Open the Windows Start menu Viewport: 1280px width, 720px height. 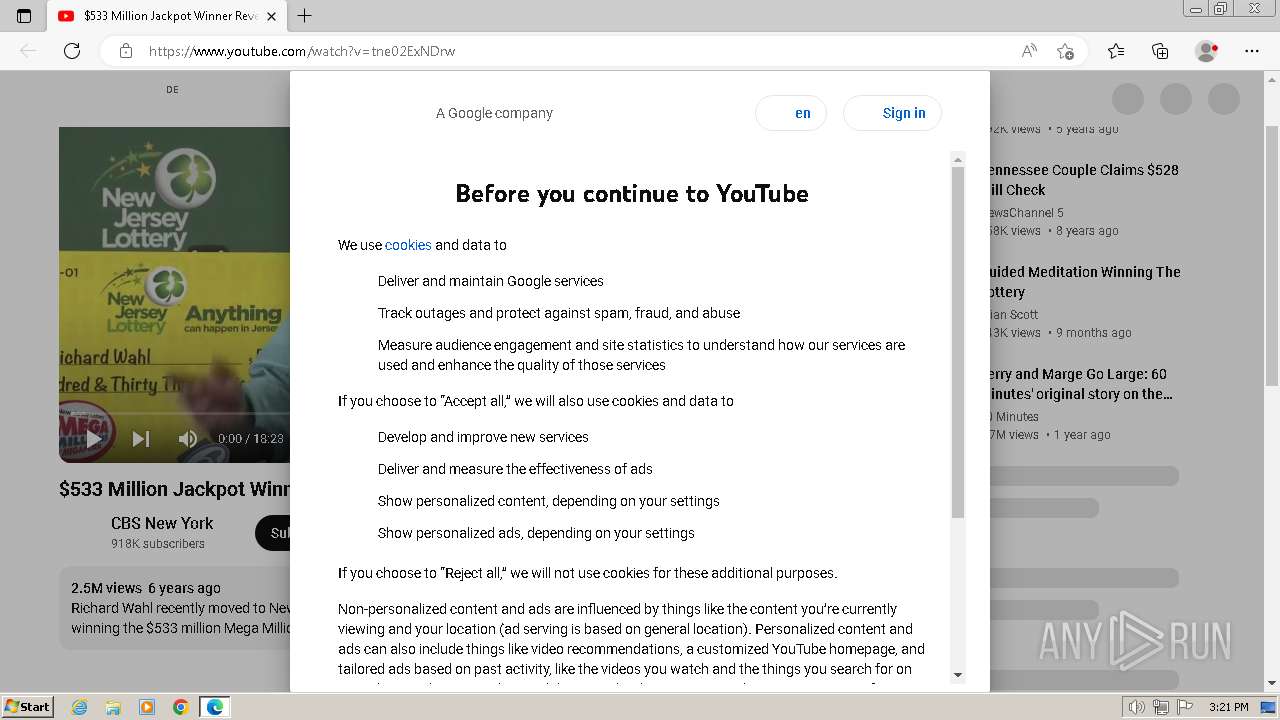coord(27,706)
